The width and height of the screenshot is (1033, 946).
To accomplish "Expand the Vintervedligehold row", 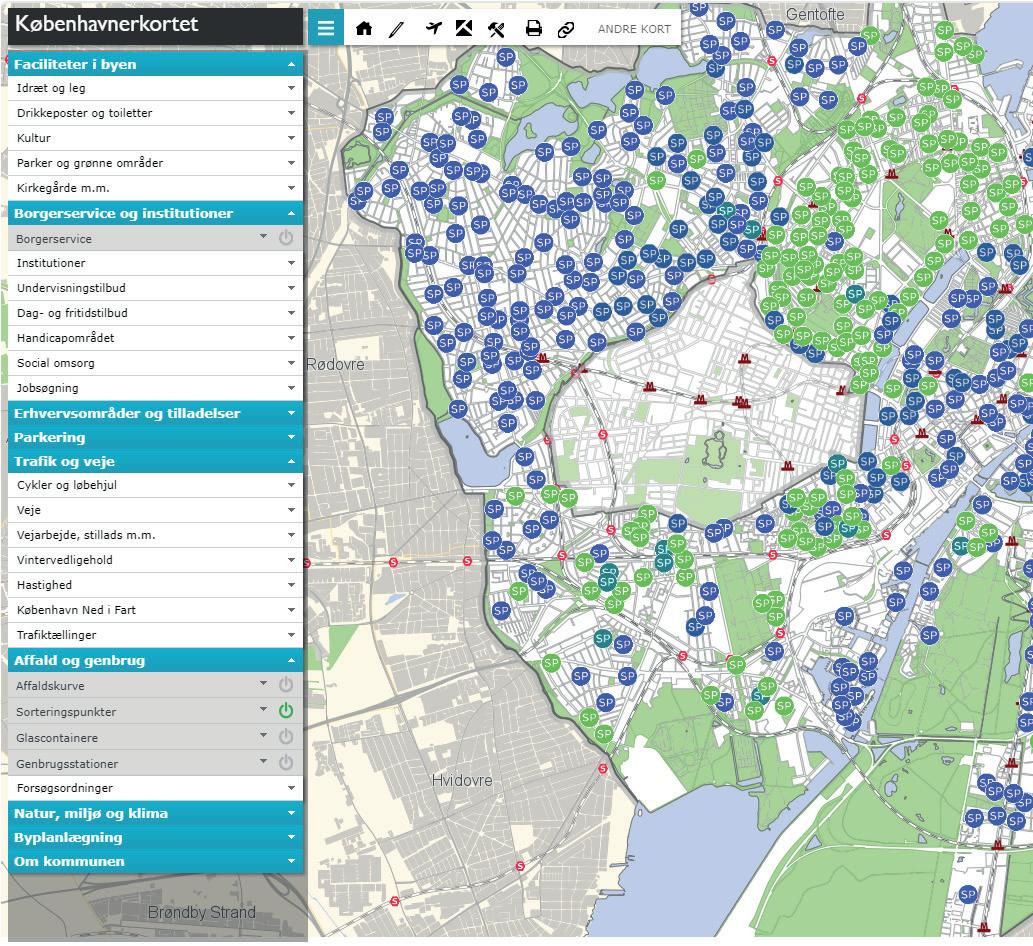I will (155, 561).
